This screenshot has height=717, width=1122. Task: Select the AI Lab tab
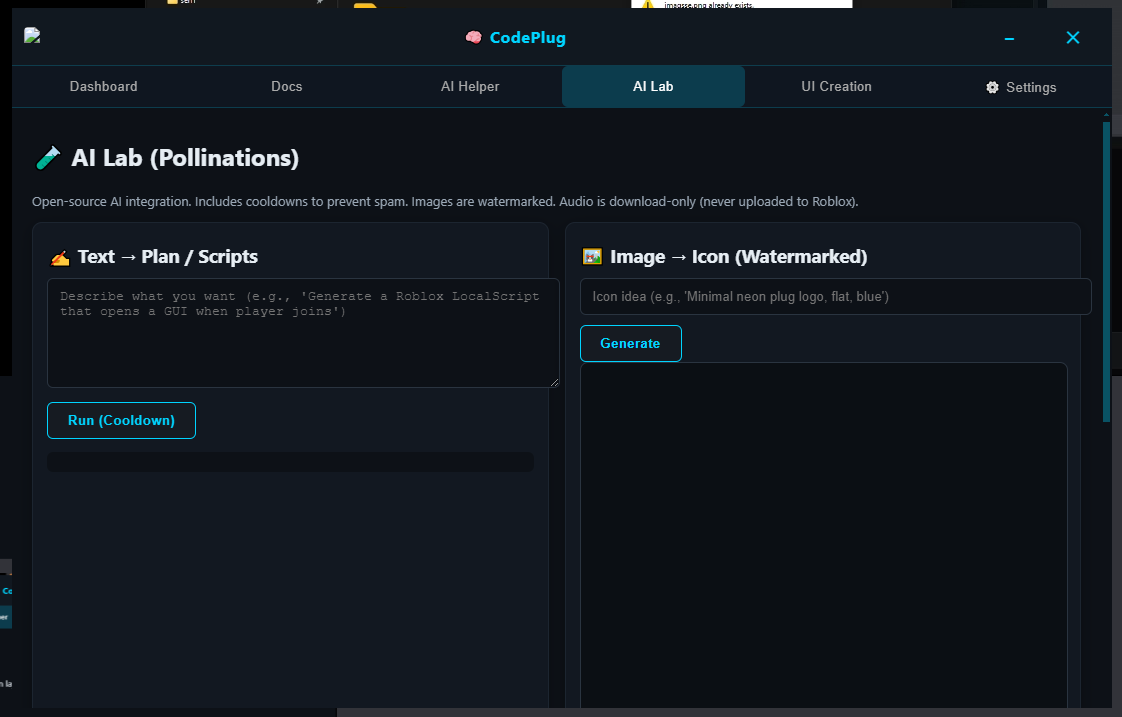coord(653,86)
